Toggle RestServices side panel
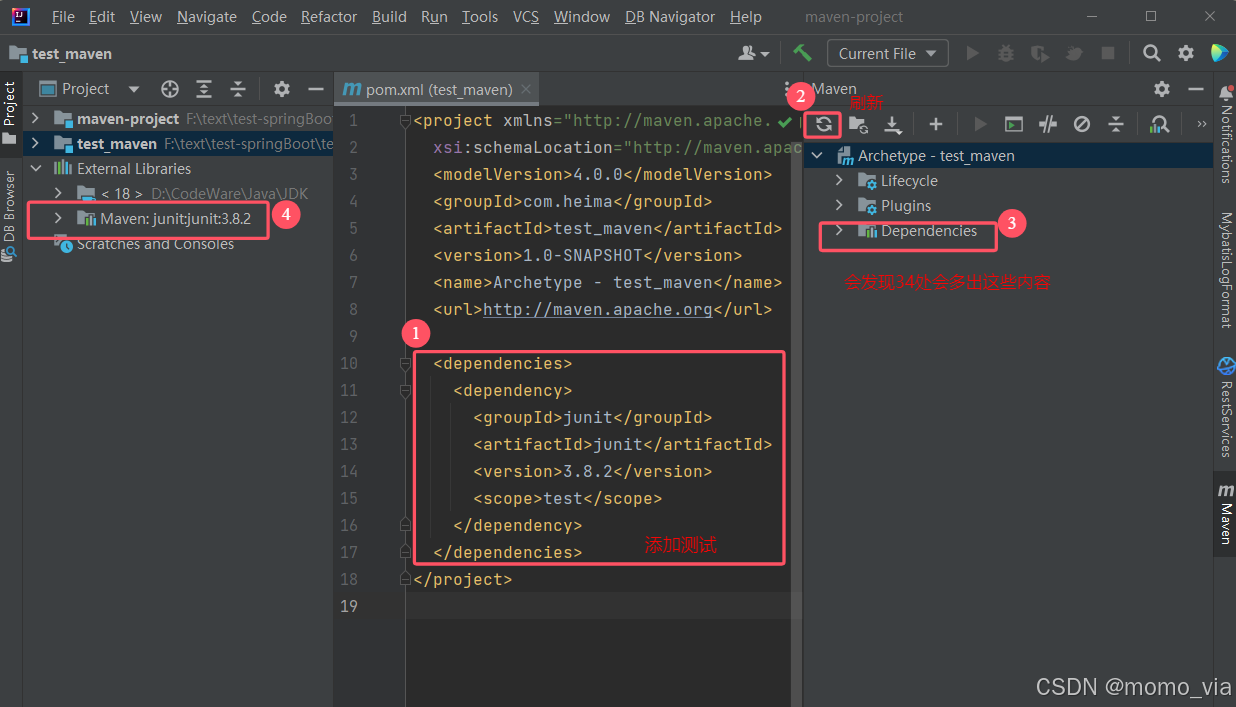 pos(1226,407)
